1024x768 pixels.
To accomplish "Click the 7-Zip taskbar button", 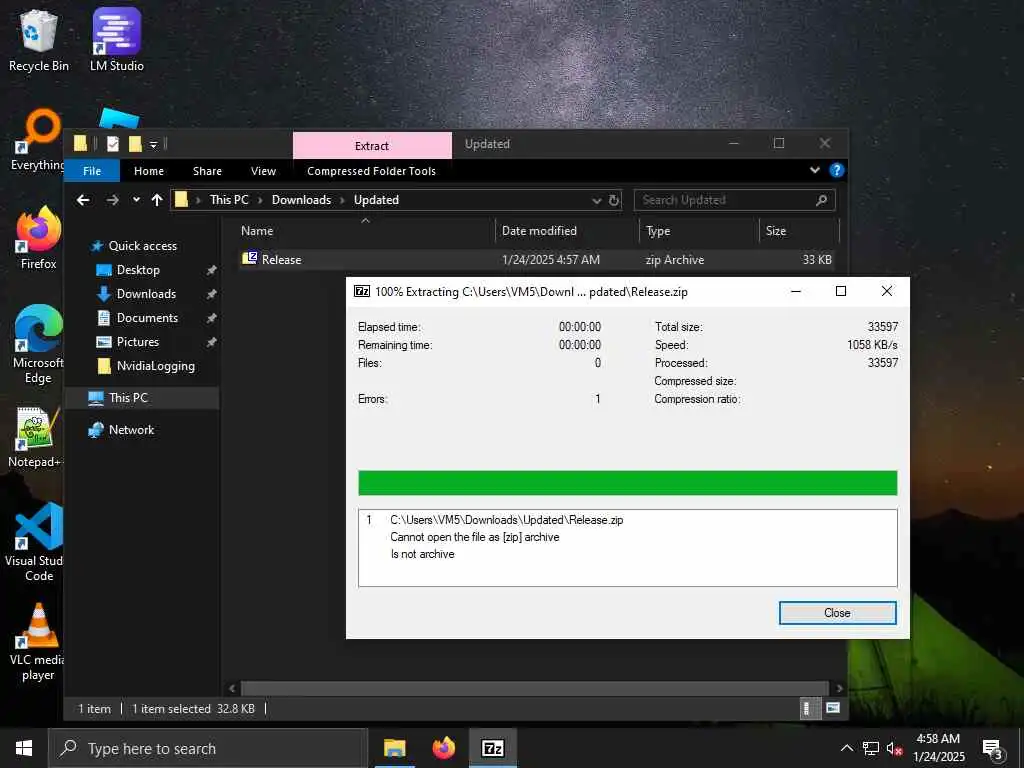I will [493, 748].
